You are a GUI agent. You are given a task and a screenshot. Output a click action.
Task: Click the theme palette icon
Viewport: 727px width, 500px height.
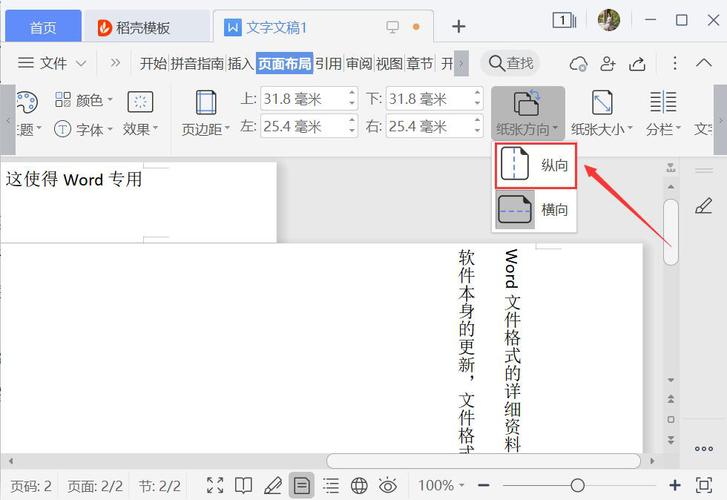(27, 102)
